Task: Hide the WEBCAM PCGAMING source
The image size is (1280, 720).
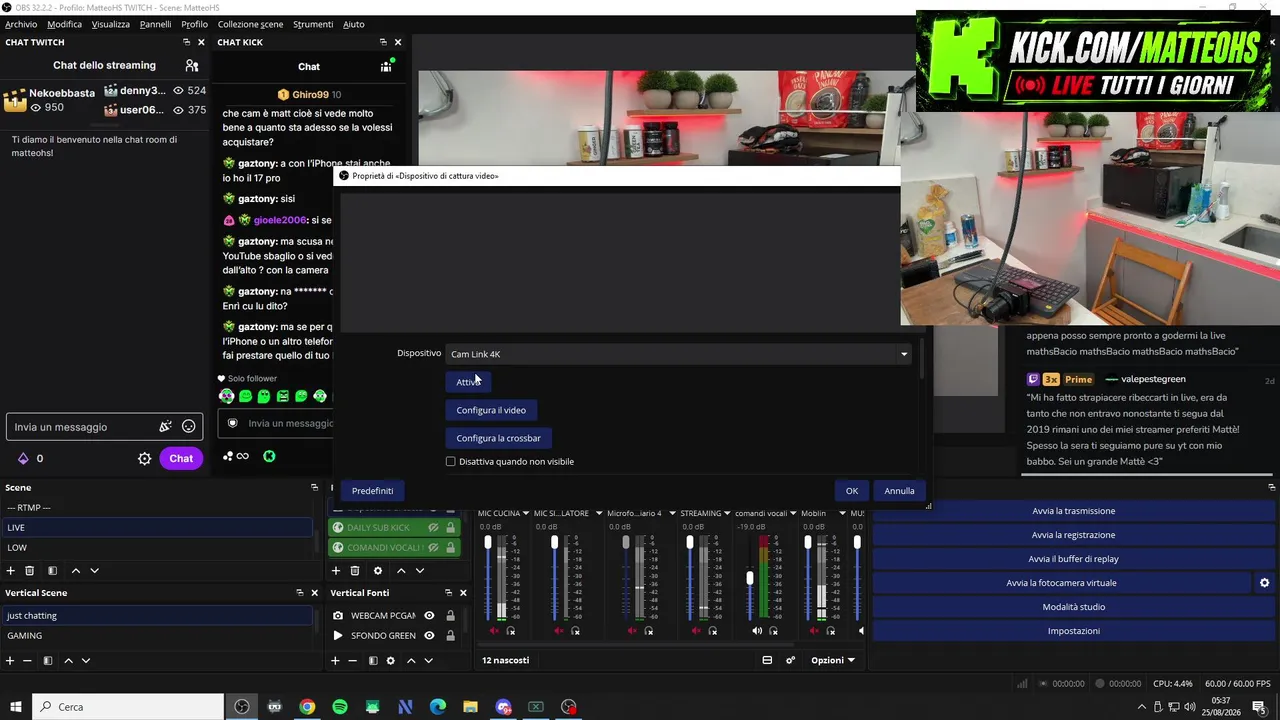Action: point(429,615)
